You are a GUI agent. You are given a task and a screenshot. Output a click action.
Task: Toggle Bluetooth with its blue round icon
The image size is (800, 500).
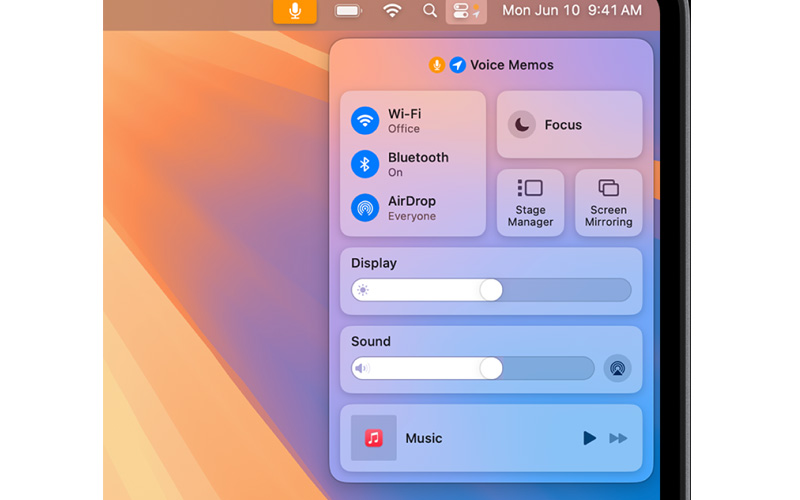click(x=365, y=164)
